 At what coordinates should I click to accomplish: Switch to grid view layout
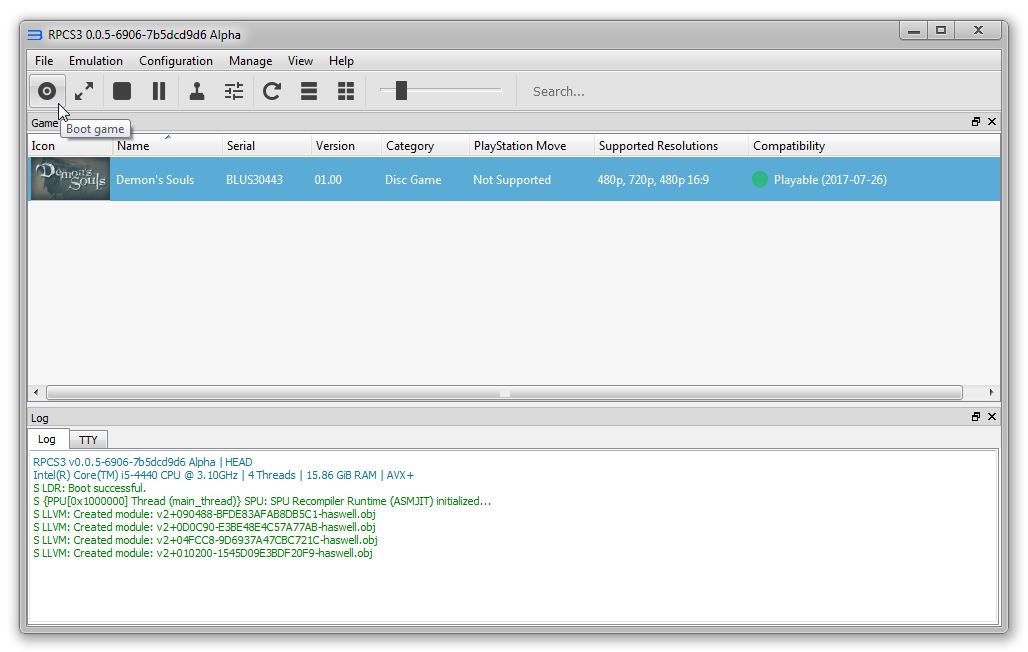[346, 91]
